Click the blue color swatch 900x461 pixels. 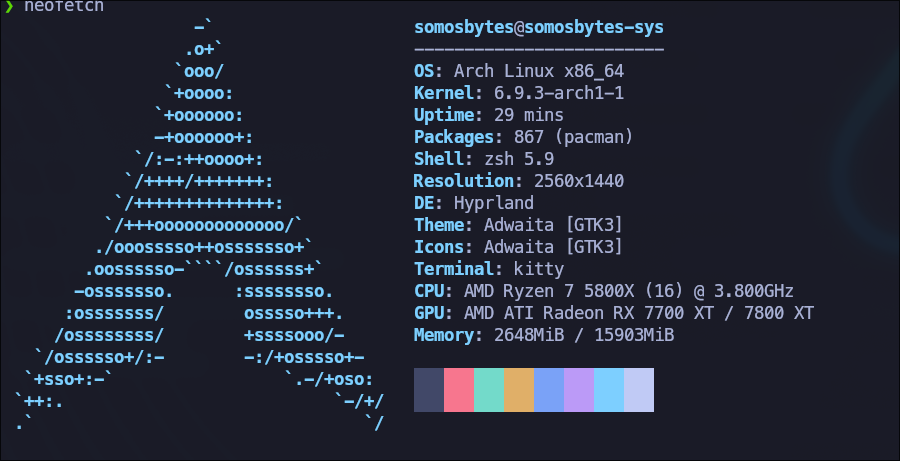pyautogui.click(x=549, y=390)
